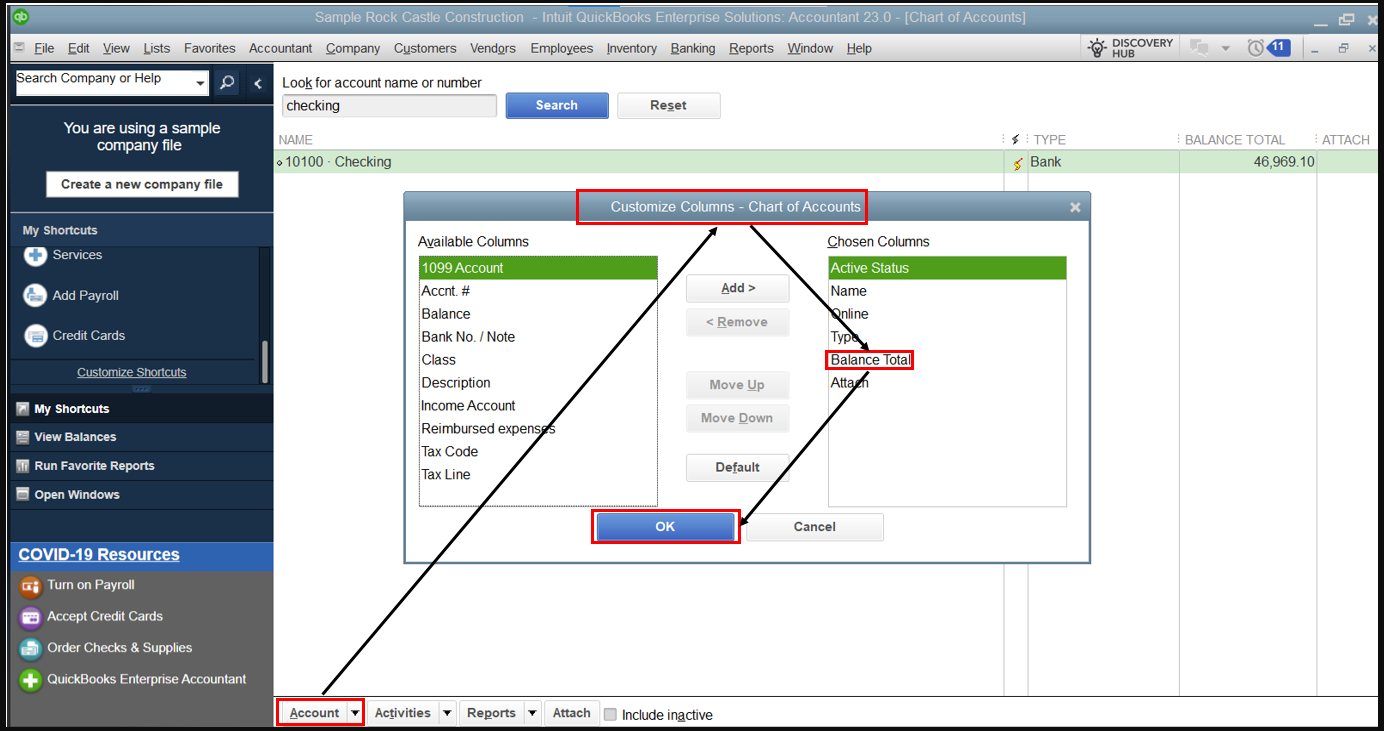Image resolution: width=1384 pixels, height=731 pixels.
Task: Click the lightning bolt column header icon
Action: [x=1016, y=140]
